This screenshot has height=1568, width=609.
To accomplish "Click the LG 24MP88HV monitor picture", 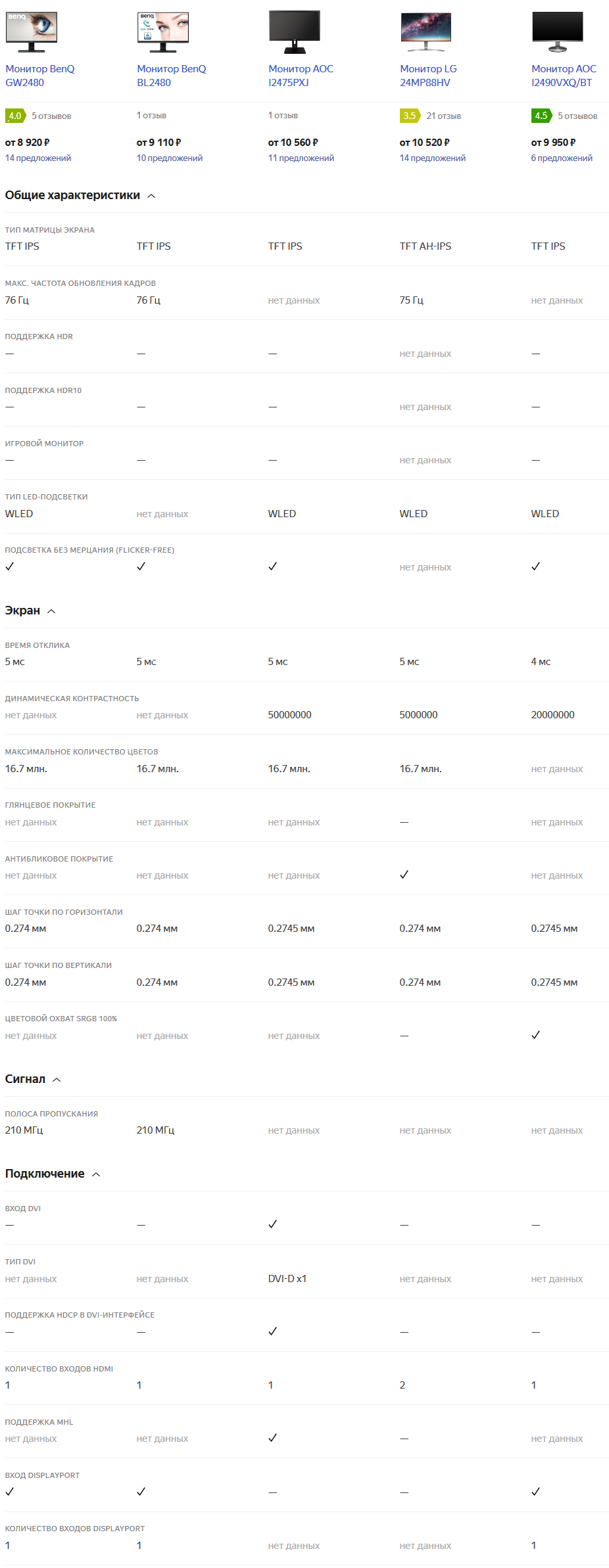I will pyautogui.click(x=426, y=31).
